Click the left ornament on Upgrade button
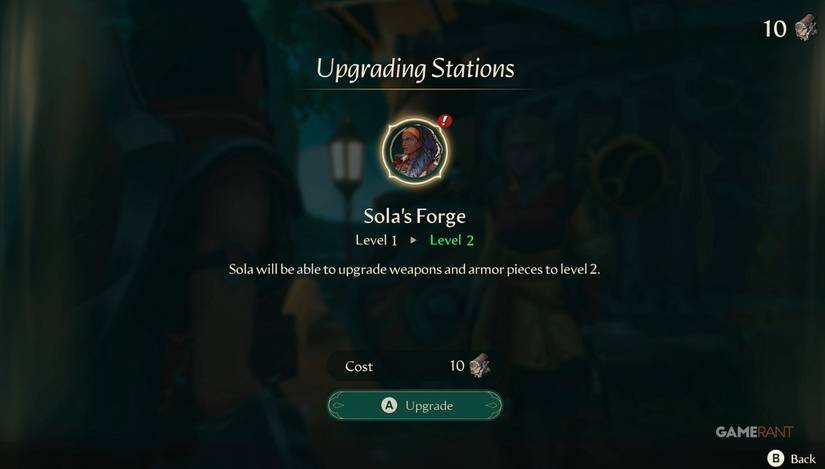The image size is (825, 469). click(338, 405)
